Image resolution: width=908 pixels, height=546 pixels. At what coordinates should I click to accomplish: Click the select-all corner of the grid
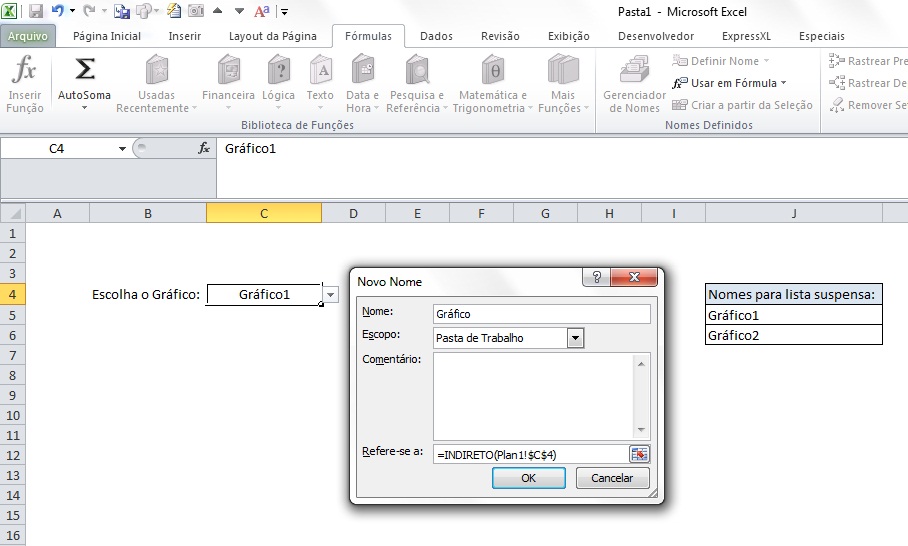pyautogui.click(x=13, y=214)
